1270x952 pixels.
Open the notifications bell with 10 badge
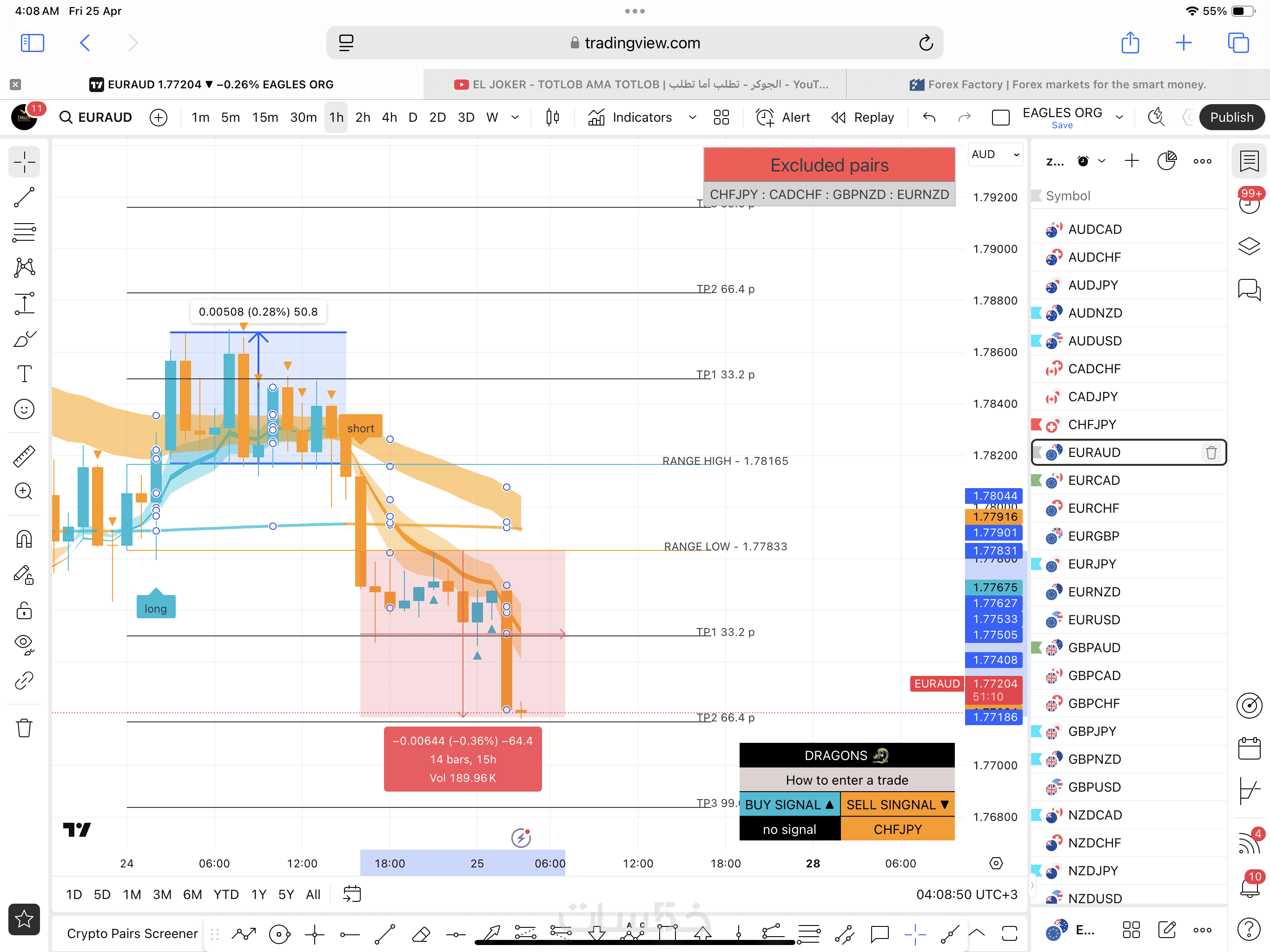[1250, 884]
